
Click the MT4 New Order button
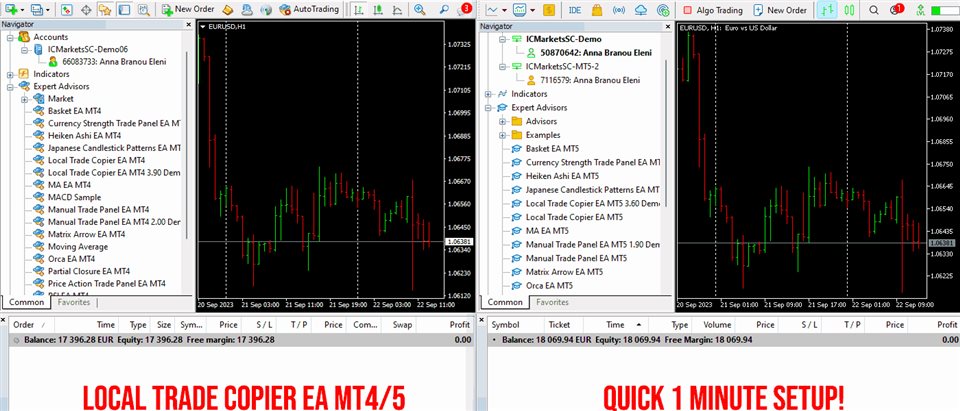[x=188, y=10]
